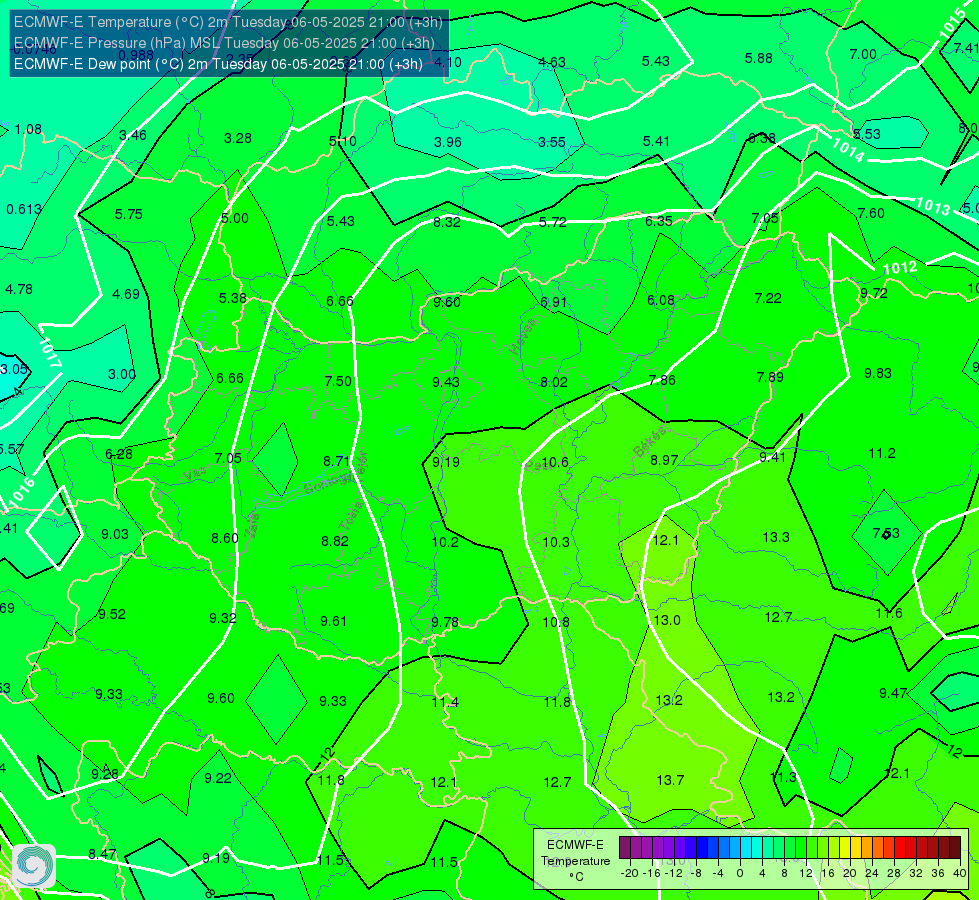
Task: Click the 5.88 temperature value
Action: click(x=759, y=58)
